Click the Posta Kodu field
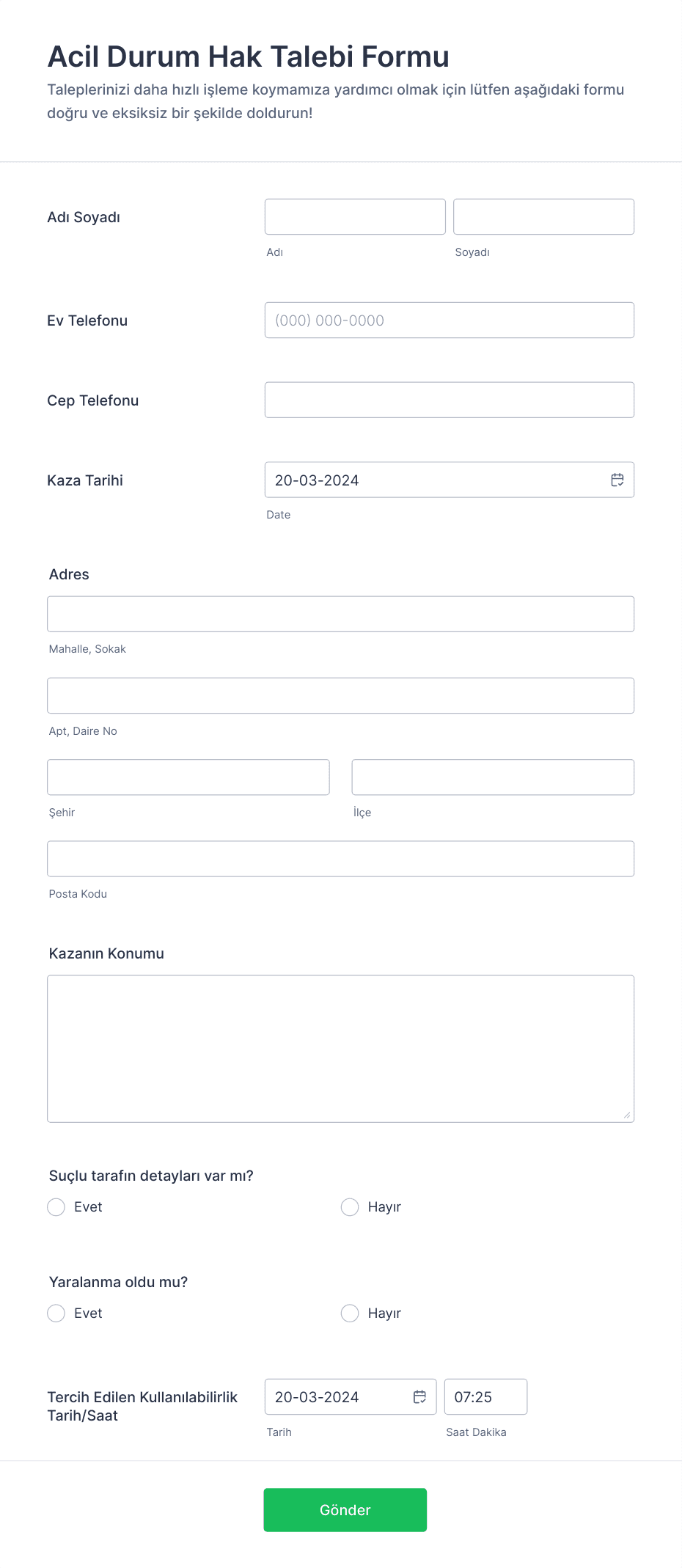Image resolution: width=682 pixels, height=1568 pixels. tap(341, 859)
